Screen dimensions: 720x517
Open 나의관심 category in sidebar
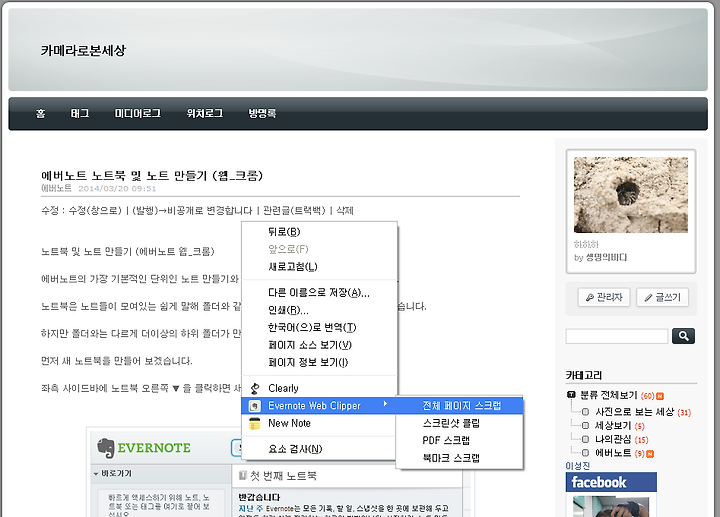(613, 439)
